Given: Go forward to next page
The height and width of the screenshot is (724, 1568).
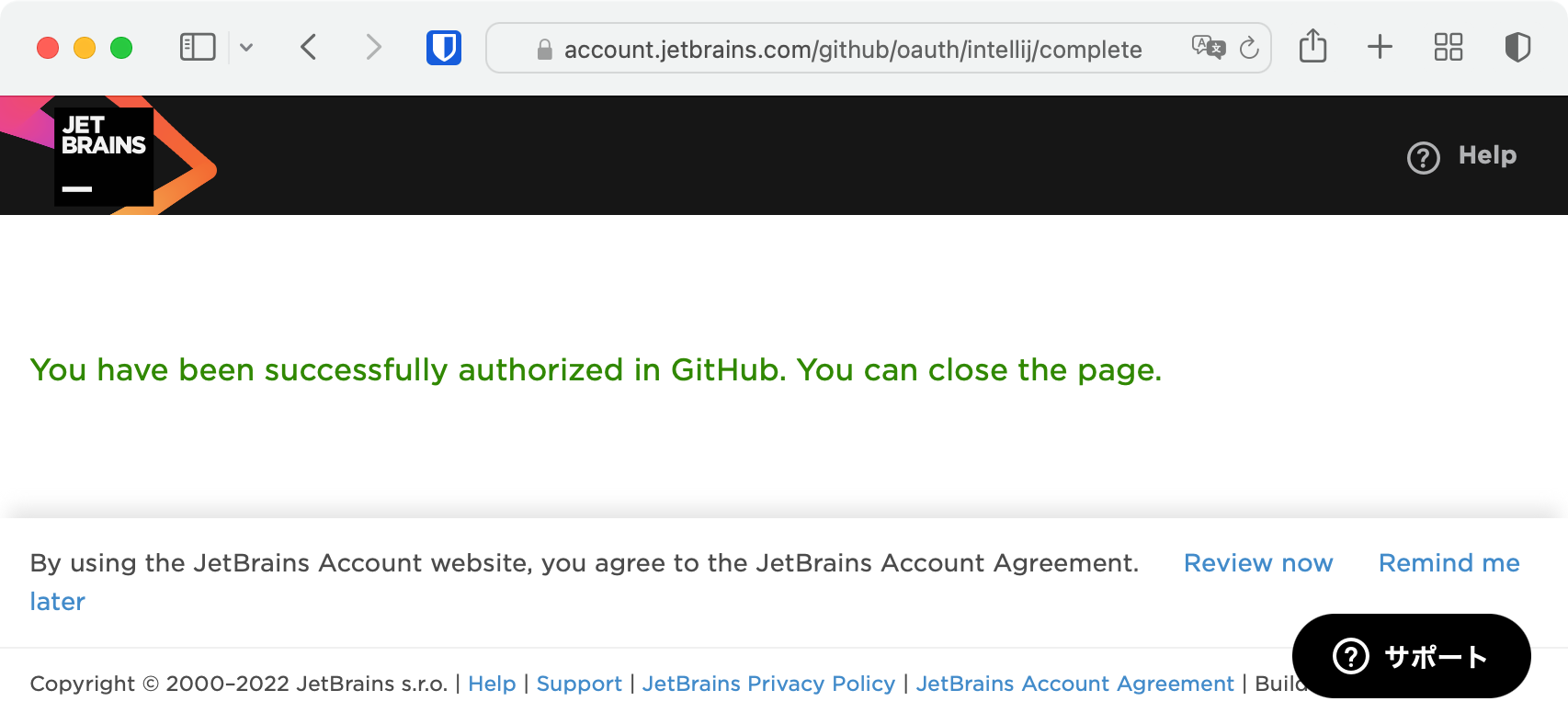Looking at the screenshot, I should tap(372, 47).
